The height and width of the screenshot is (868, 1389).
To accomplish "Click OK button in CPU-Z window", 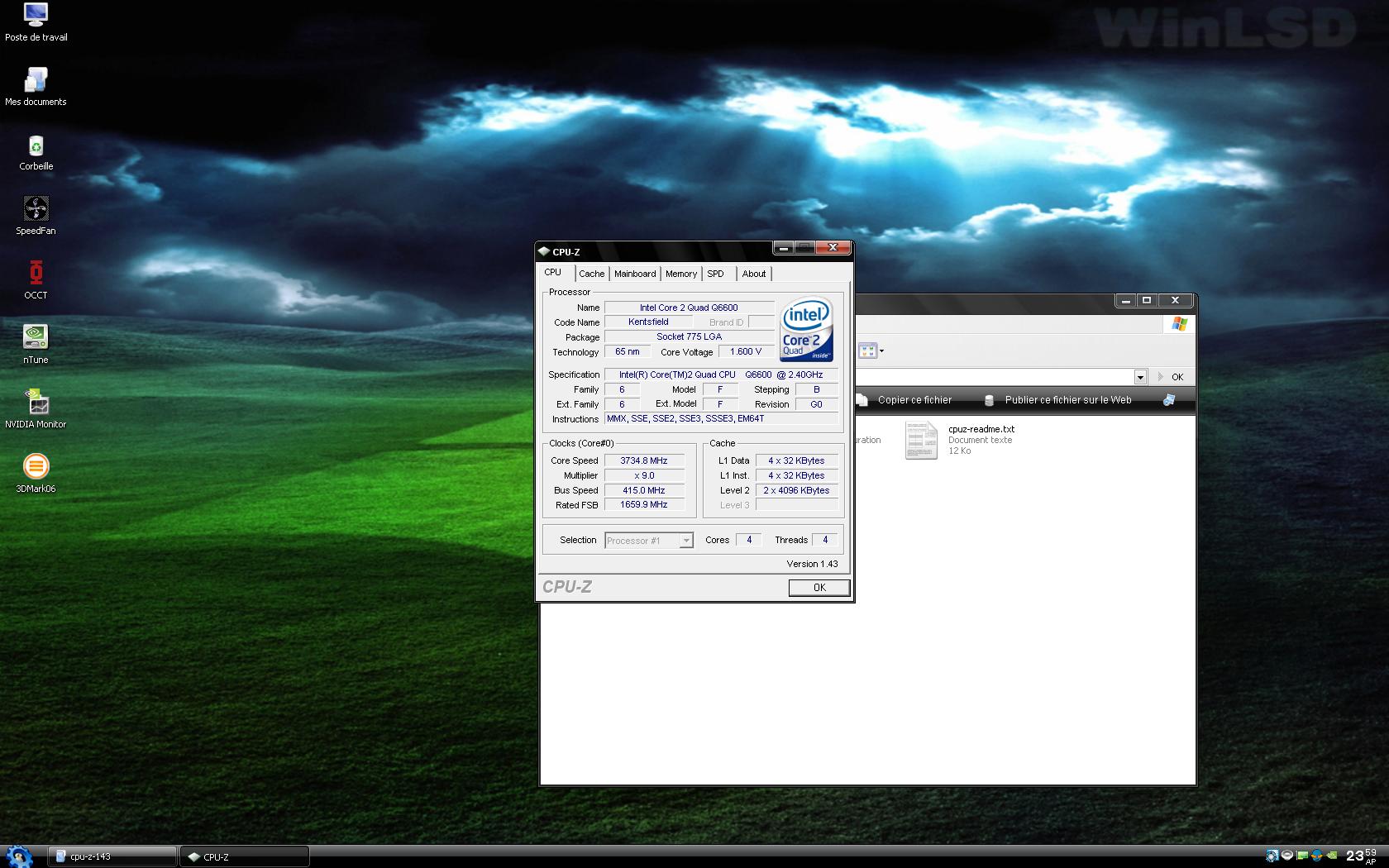I will [819, 588].
